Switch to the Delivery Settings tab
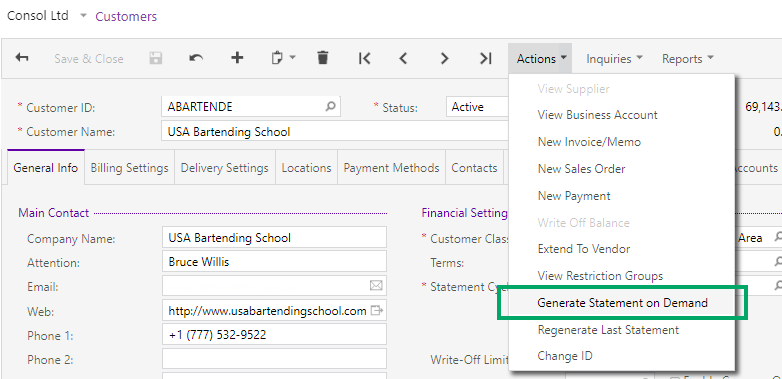This screenshot has width=782, height=379. [224, 168]
